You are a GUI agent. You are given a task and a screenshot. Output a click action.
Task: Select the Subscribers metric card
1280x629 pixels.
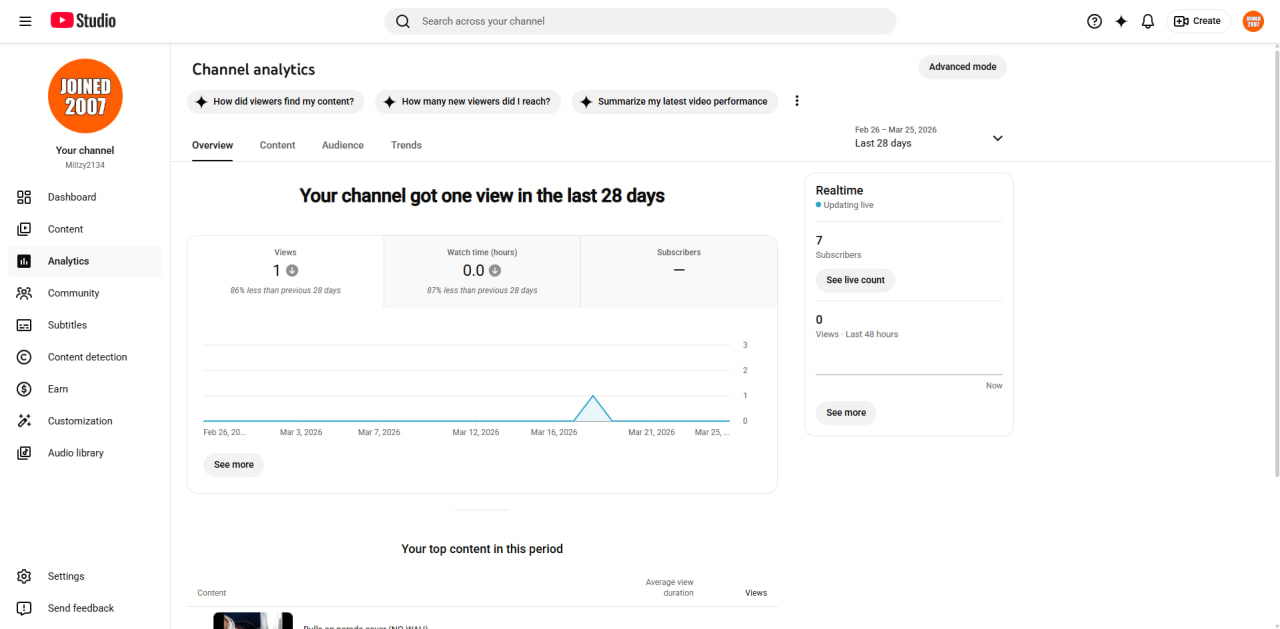click(x=679, y=272)
